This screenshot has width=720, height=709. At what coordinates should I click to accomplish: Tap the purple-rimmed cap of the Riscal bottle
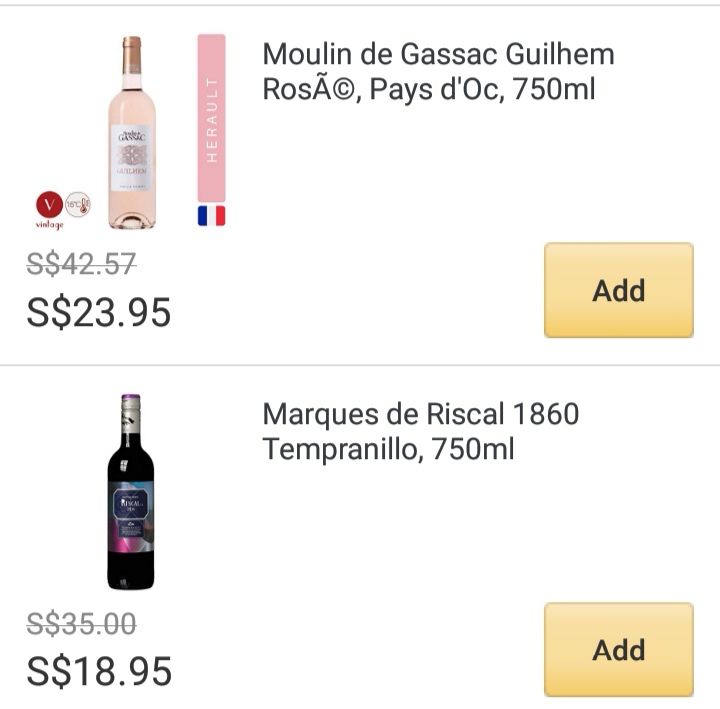click(x=131, y=402)
